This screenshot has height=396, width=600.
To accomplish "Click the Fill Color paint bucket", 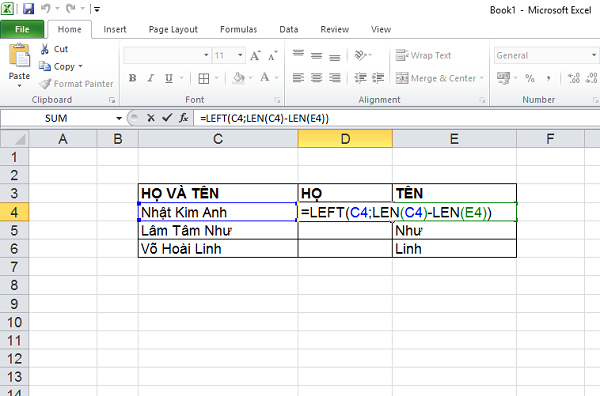I will (238, 78).
